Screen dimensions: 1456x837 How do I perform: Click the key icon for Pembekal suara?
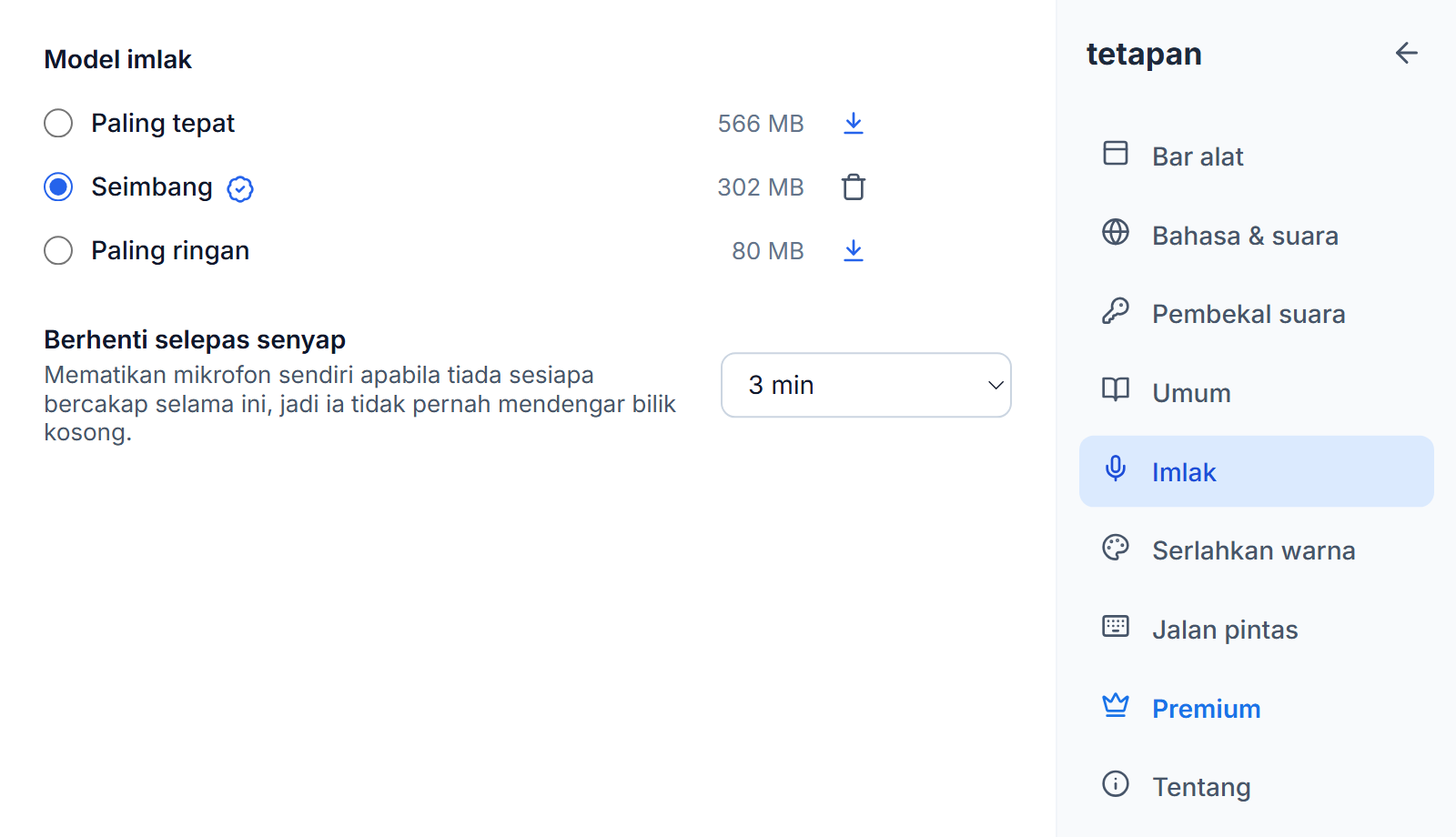(1115, 311)
